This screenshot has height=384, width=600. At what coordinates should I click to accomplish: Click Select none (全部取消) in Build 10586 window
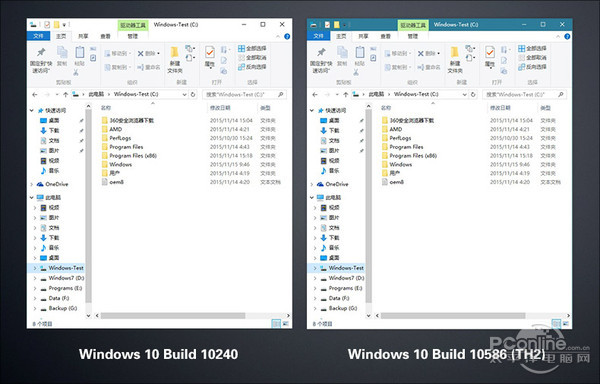point(532,58)
